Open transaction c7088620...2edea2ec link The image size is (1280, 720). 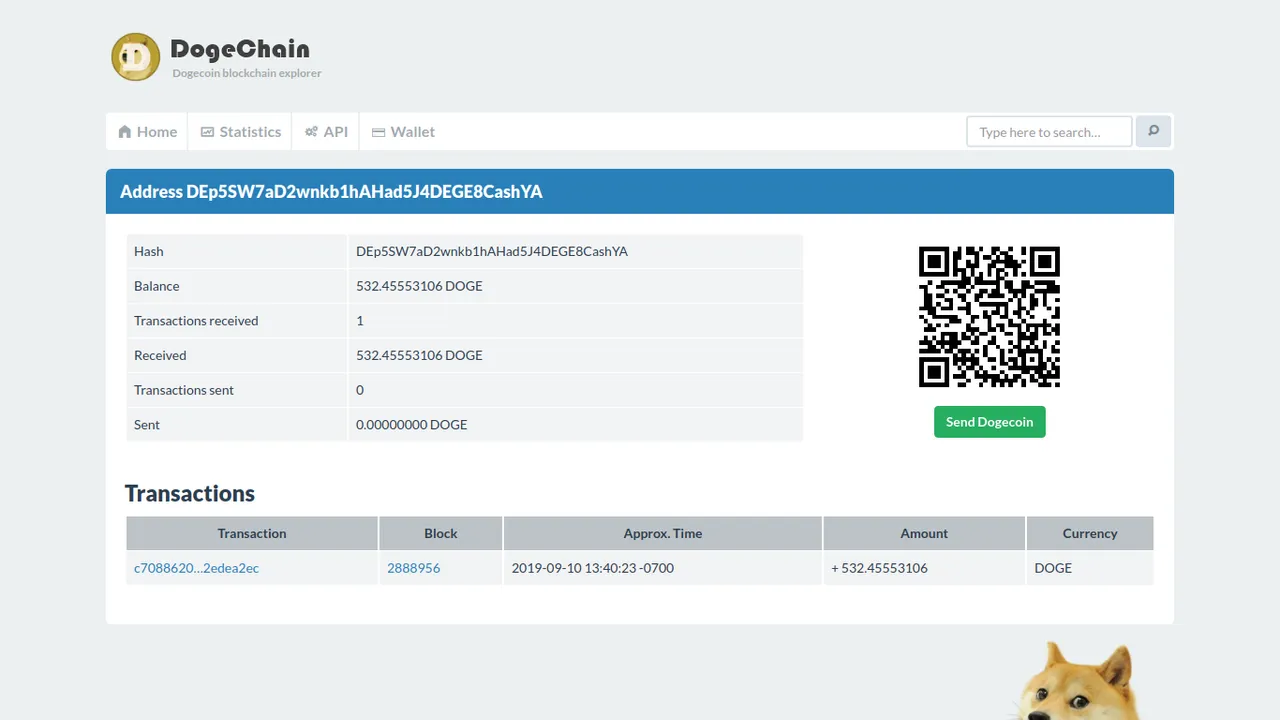click(196, 568)
